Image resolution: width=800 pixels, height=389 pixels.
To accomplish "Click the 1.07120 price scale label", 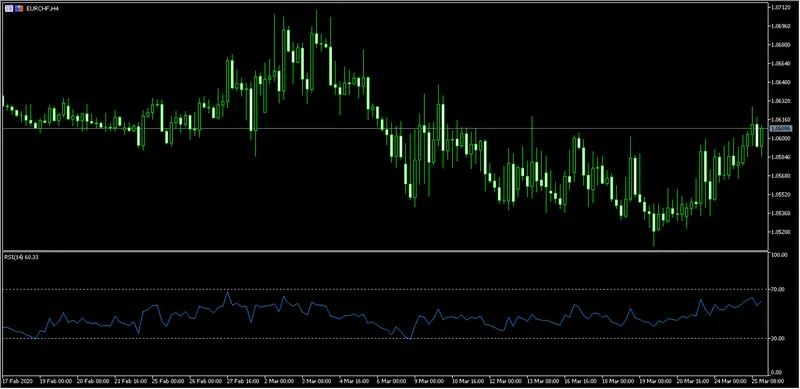I will click(x=781, y=8).
